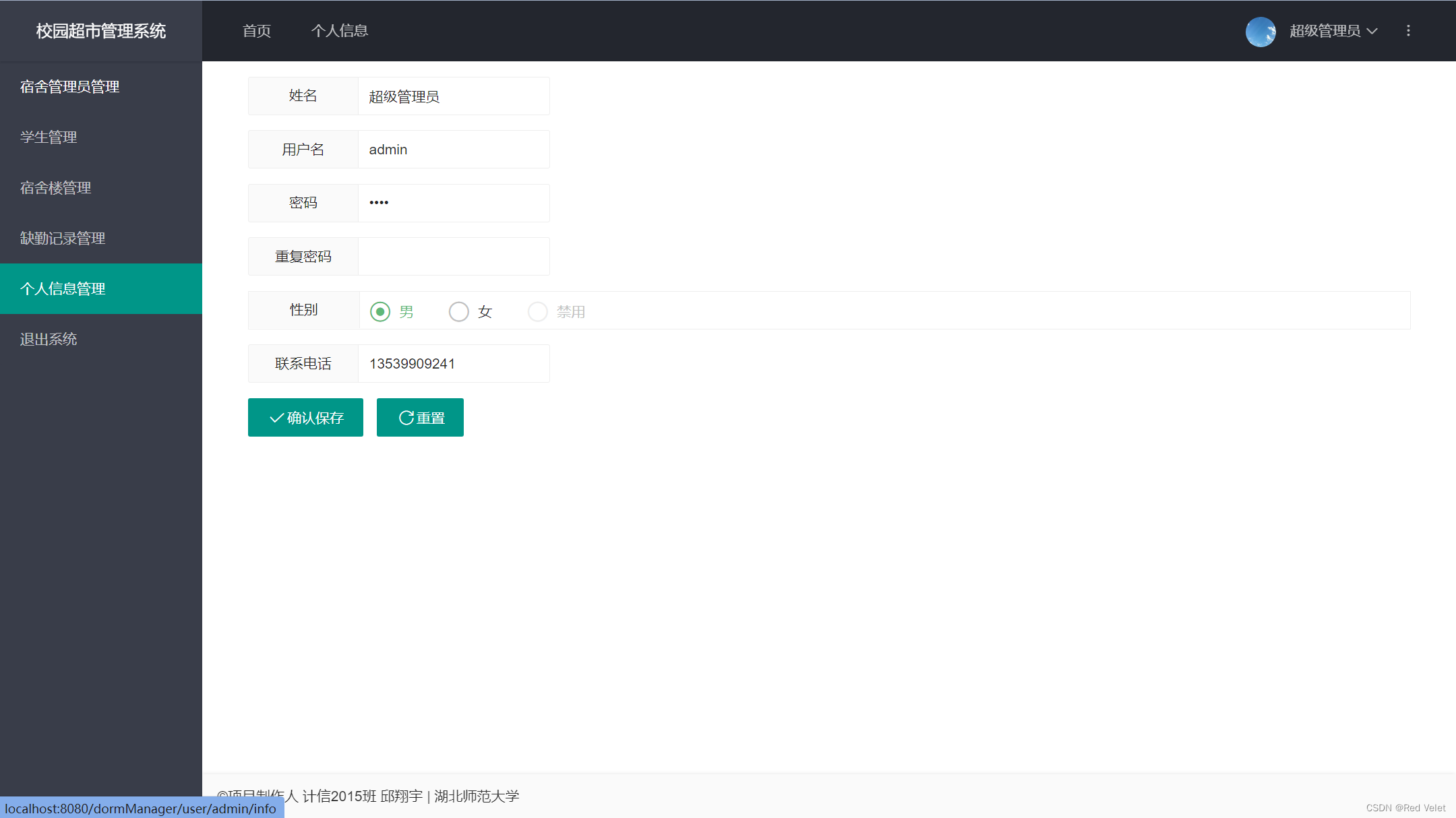Click the 校园超市管理系统 logo title
1456x818 pixels.
[x=101, y=31]
